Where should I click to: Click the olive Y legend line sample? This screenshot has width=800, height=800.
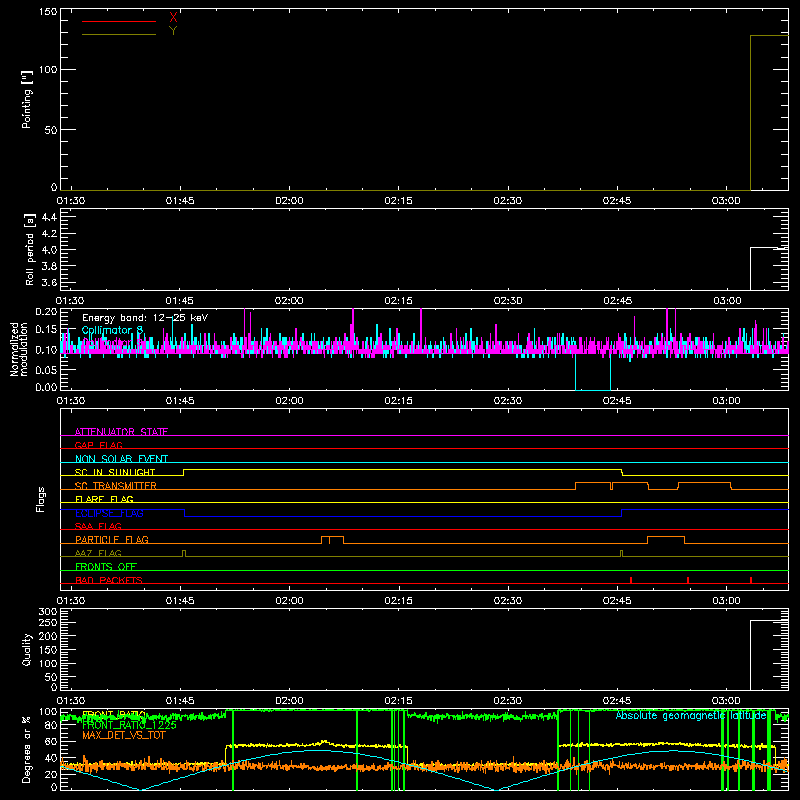point(119,34)
